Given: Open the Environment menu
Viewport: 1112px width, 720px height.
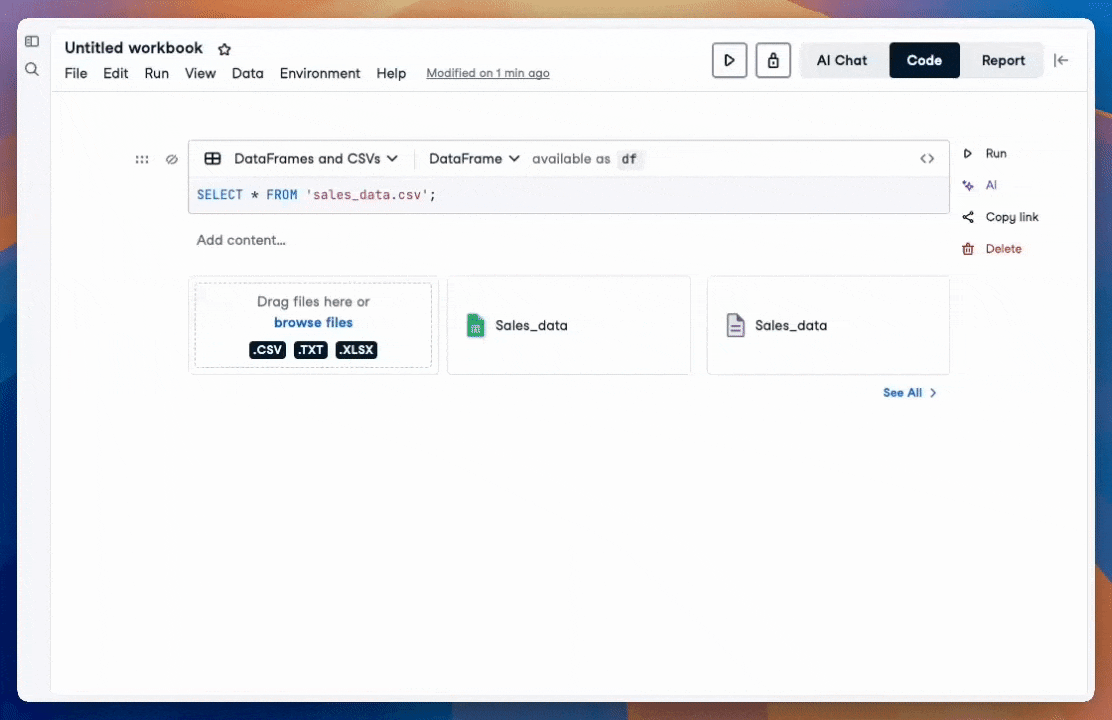Looking at the screenshot, I should pos(320,73).
